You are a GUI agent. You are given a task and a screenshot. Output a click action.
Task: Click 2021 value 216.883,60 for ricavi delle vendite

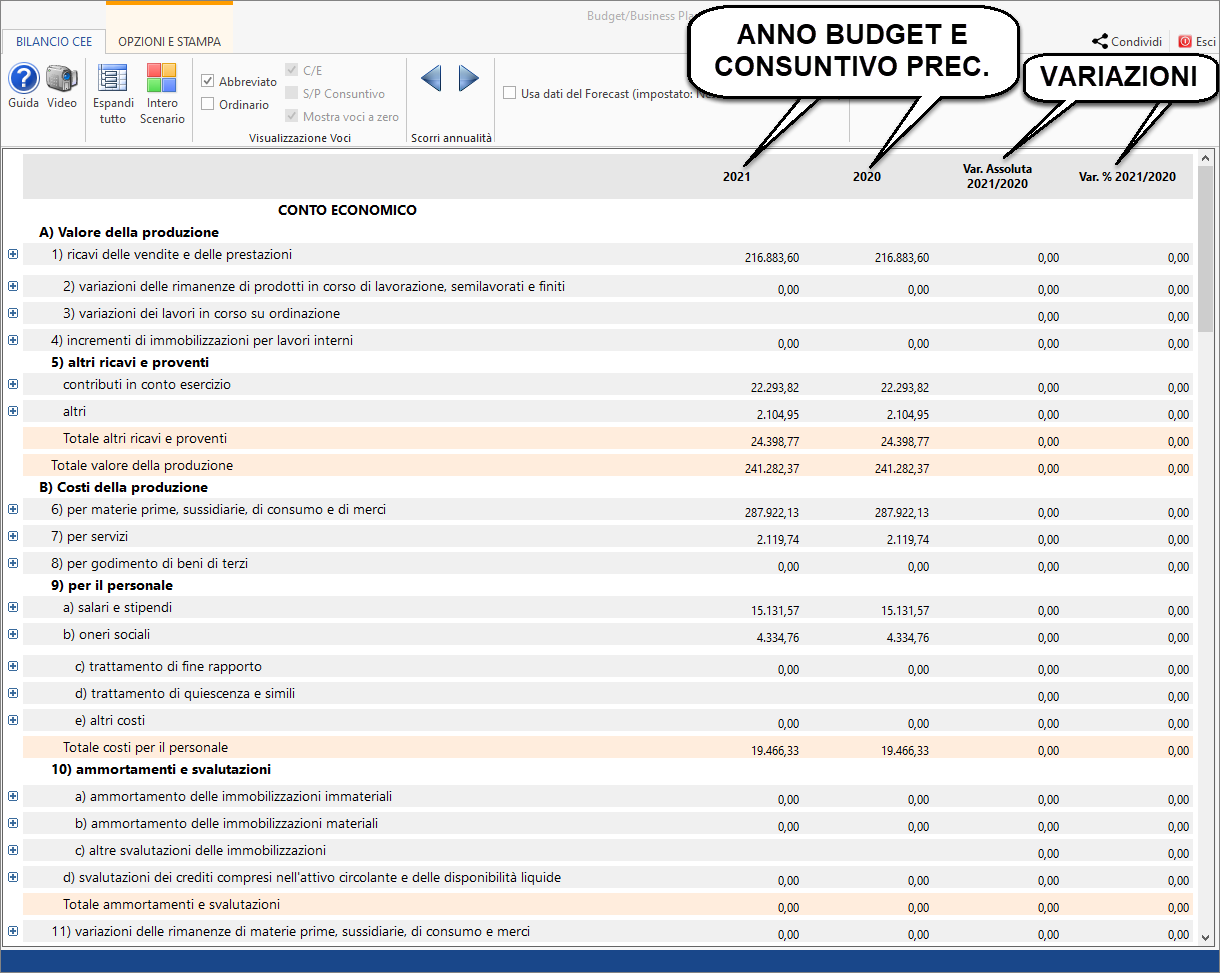coord(772,258)
